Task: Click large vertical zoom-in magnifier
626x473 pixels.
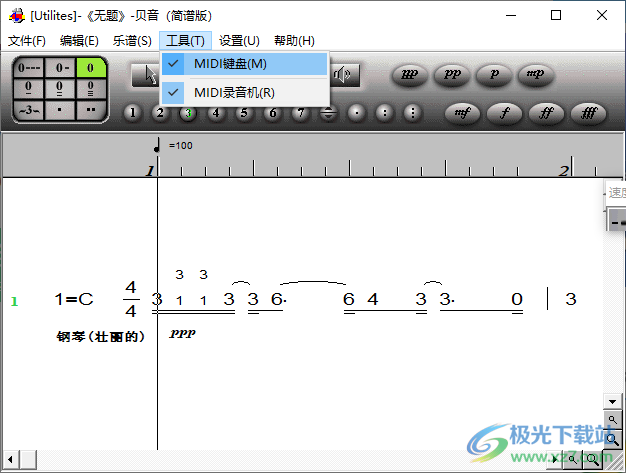Action: pyautogui.click(x=612, y=439)
